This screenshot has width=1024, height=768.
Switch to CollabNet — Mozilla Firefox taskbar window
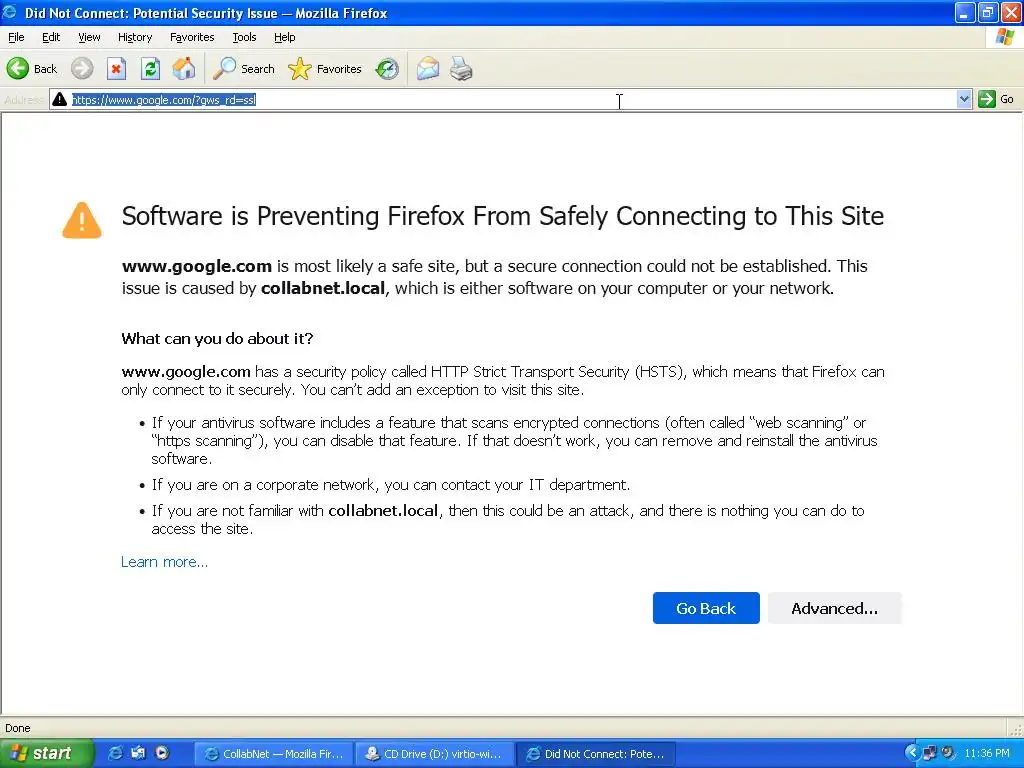(x=274, y=754)
